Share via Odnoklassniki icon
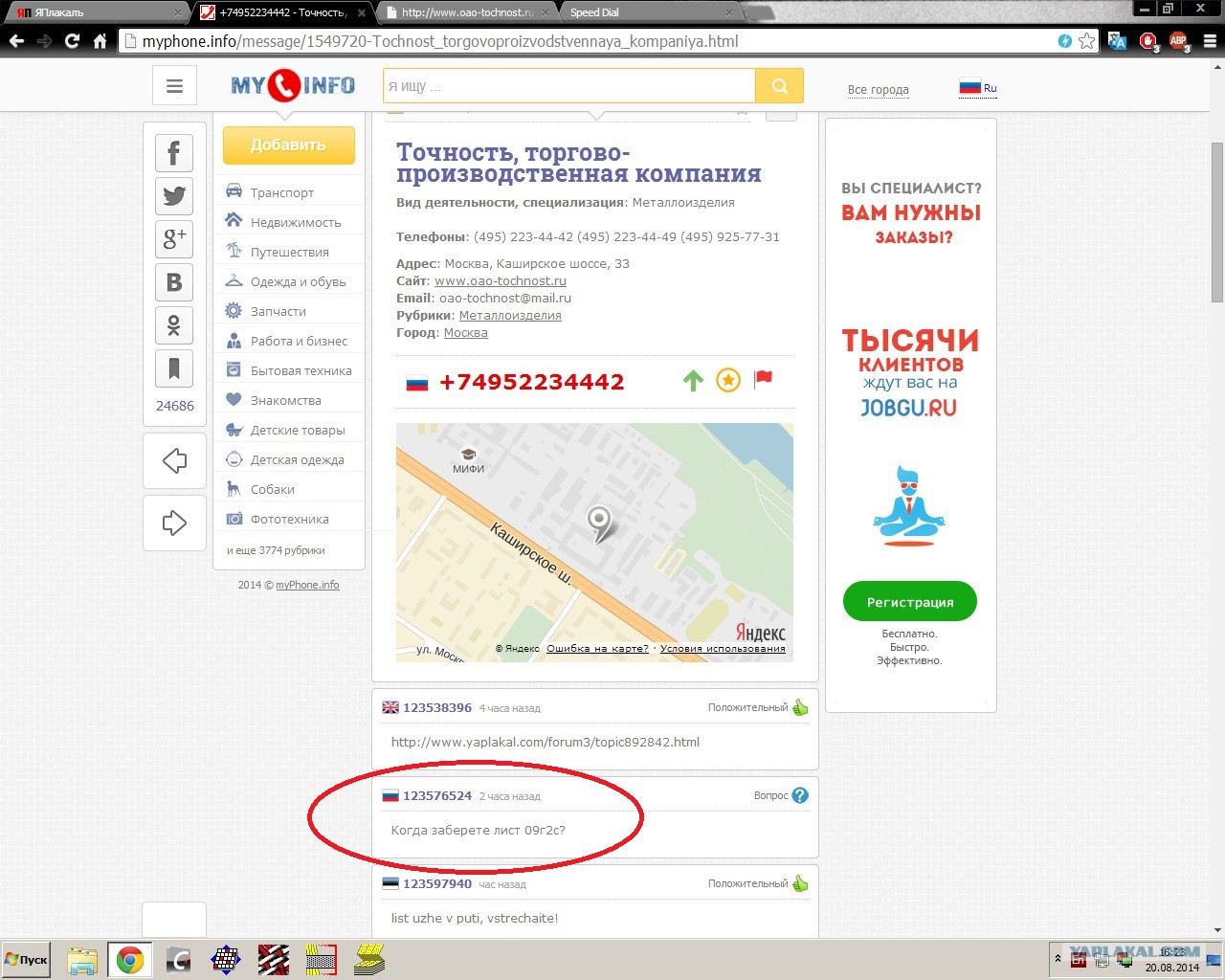Viewport: 1225px width, 980px height. (174, 325)
